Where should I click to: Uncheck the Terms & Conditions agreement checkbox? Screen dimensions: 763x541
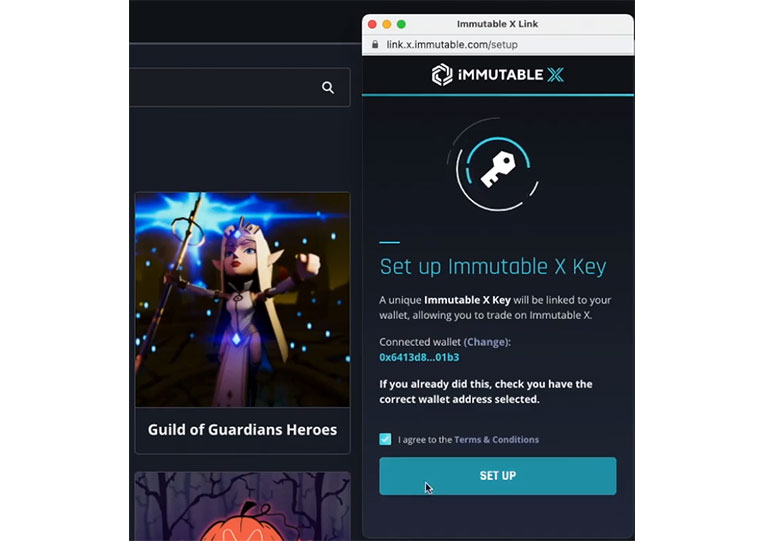[x=385, y=439]
